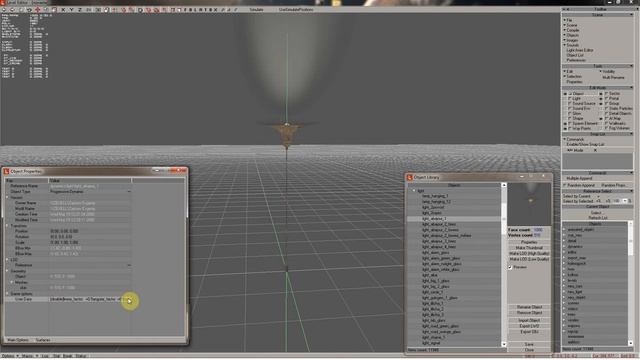The image size is (640, 360).
Task: Open the Light Anim Editor
Action: coord(580,50)
